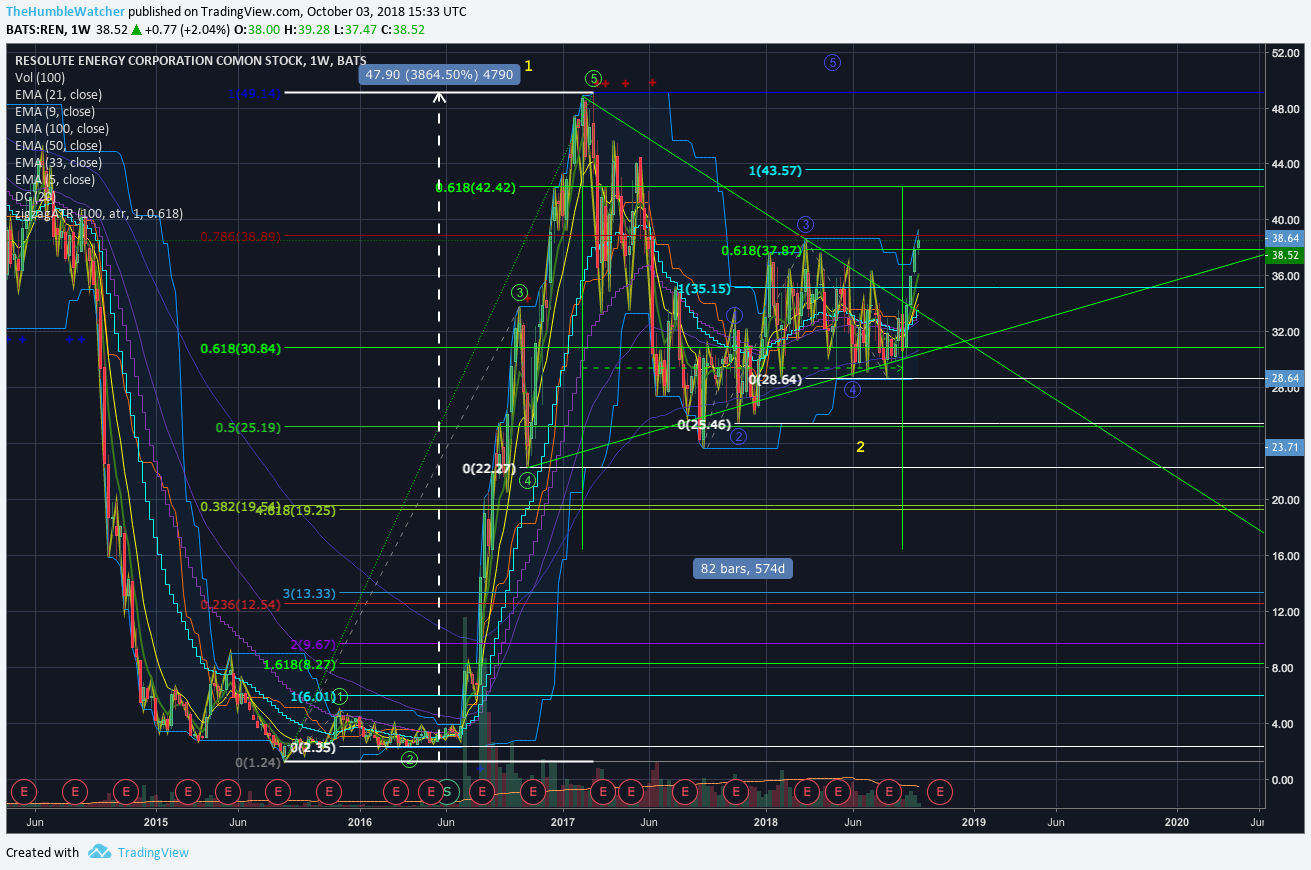Click the 23.71 price axis badge
The height and width of the screenshot is (870, 1311).
(x=1285, y=447)
